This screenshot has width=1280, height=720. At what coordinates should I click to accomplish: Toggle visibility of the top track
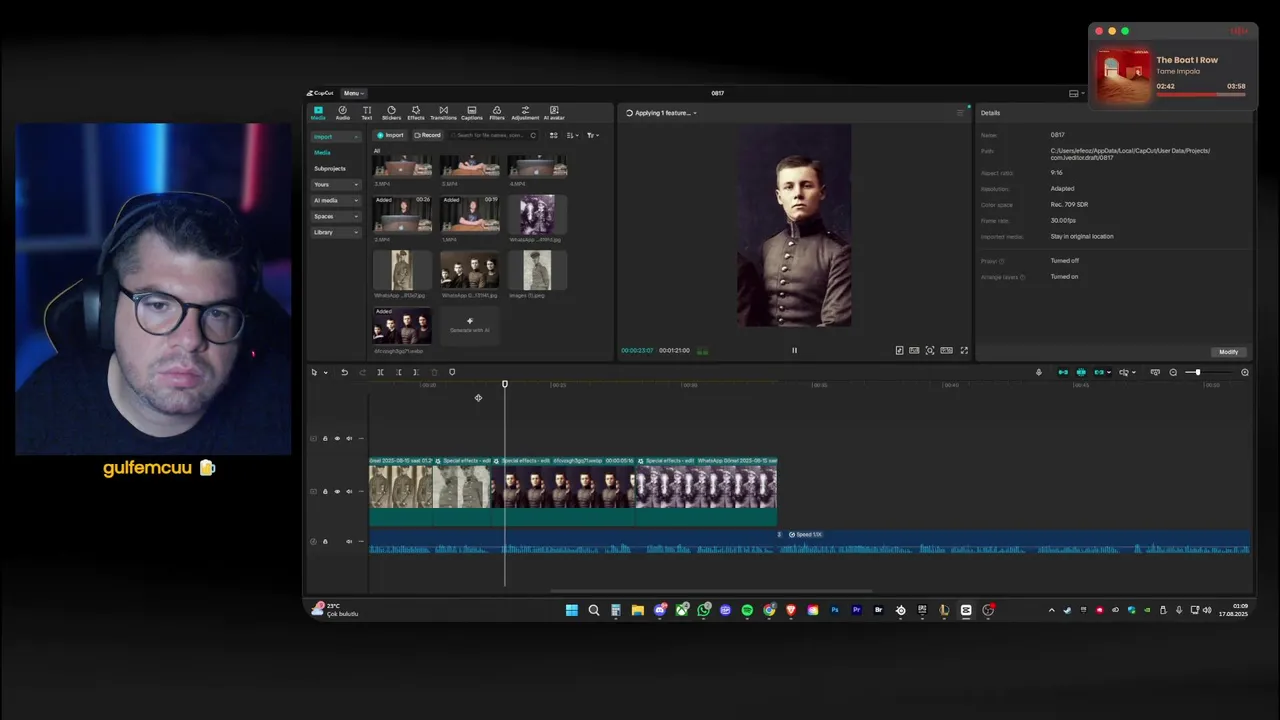(337, 438)
